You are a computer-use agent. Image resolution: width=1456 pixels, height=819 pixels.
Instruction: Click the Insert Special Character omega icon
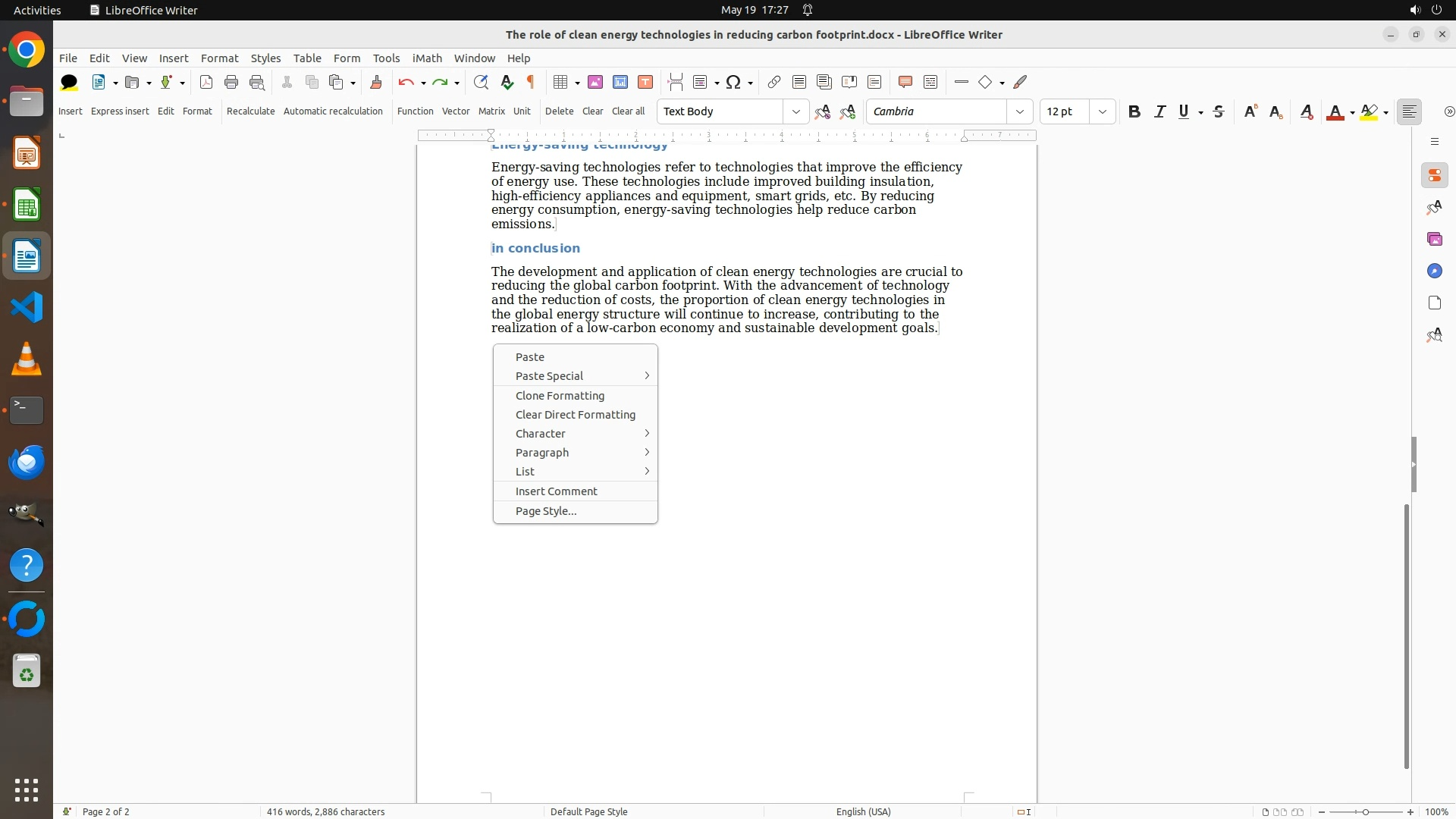733,82
